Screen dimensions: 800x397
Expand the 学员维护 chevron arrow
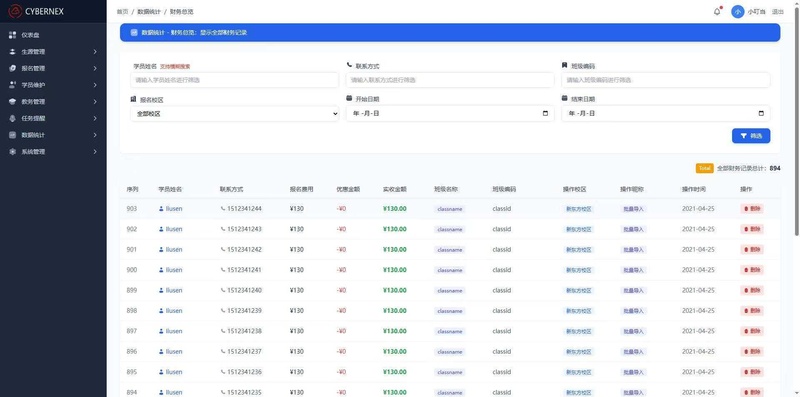pyautogui.click(x=95, y=85)
